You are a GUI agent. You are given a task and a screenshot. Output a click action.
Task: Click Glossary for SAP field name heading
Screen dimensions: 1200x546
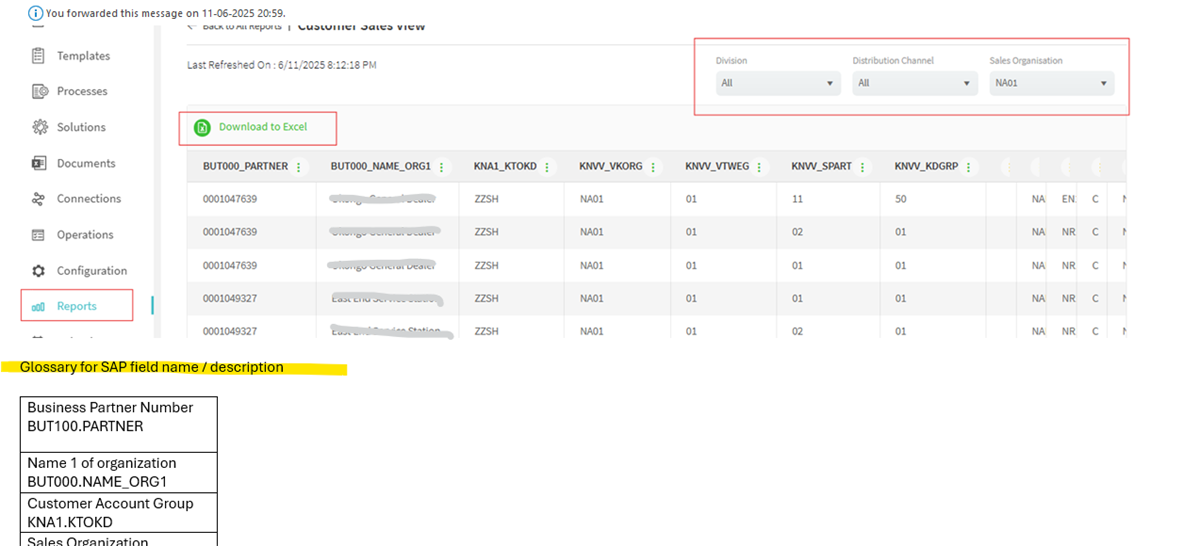click(152, 367)
